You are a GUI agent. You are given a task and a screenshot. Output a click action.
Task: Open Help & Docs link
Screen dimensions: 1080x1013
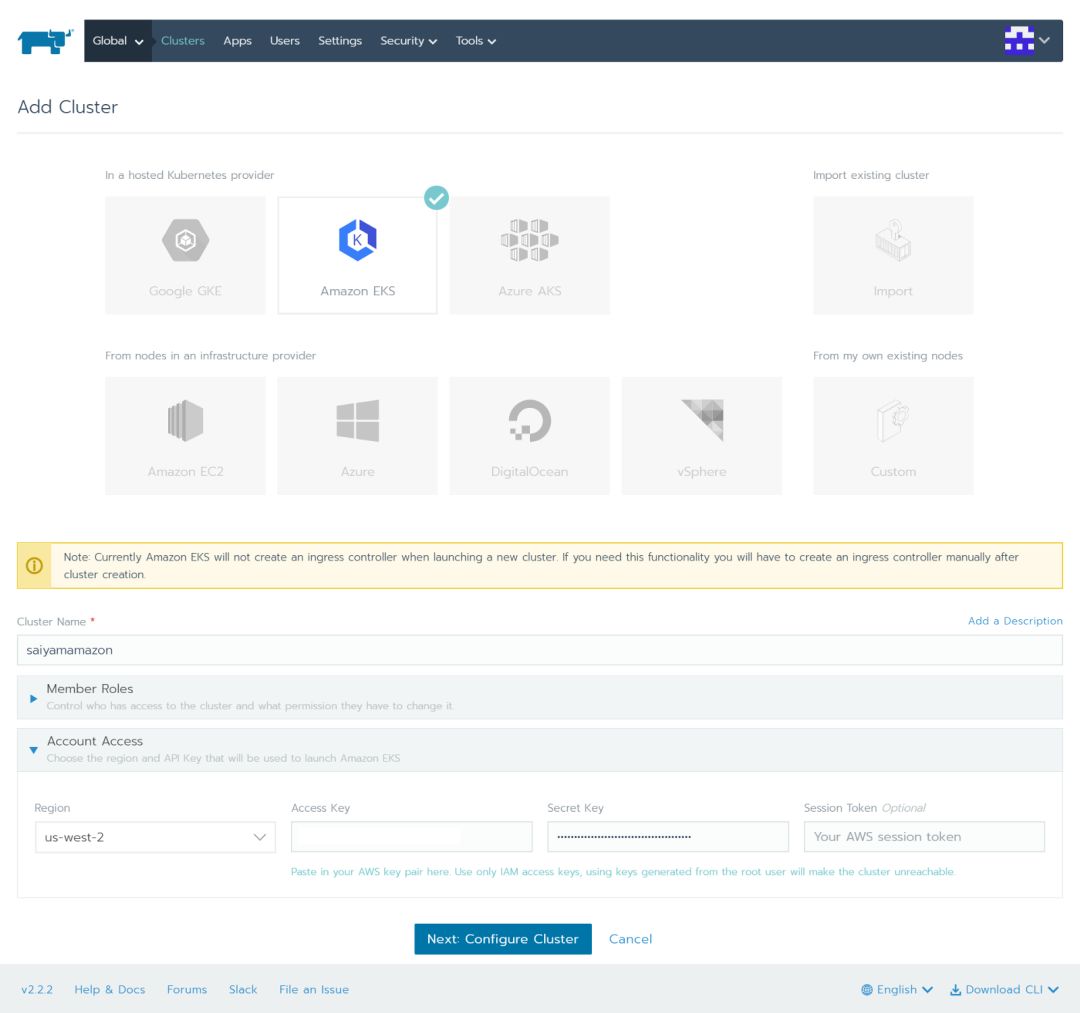click(110, 990)
